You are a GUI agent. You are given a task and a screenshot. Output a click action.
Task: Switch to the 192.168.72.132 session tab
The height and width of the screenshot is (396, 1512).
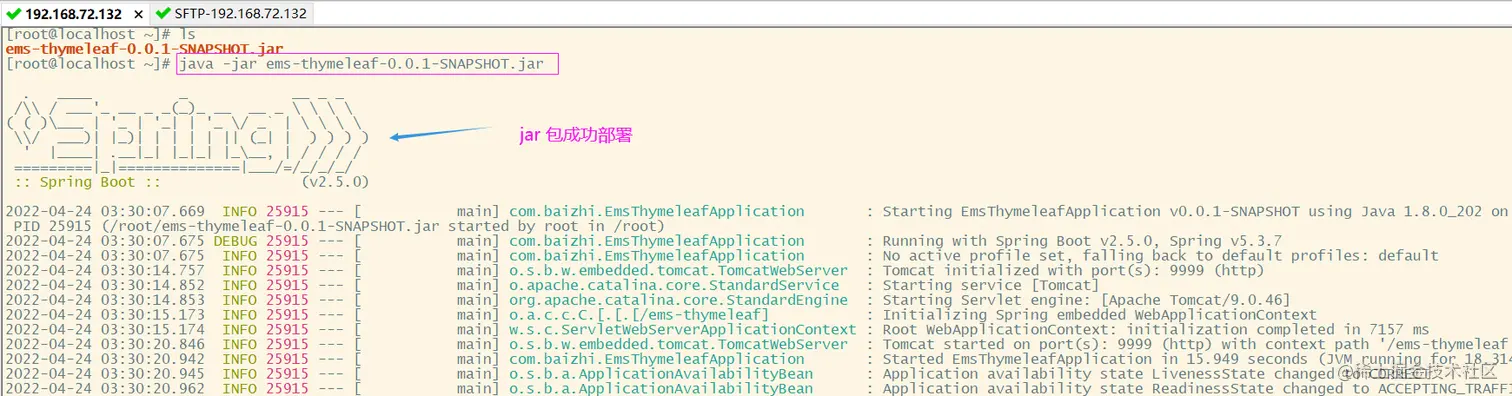[x=73, y=14]
